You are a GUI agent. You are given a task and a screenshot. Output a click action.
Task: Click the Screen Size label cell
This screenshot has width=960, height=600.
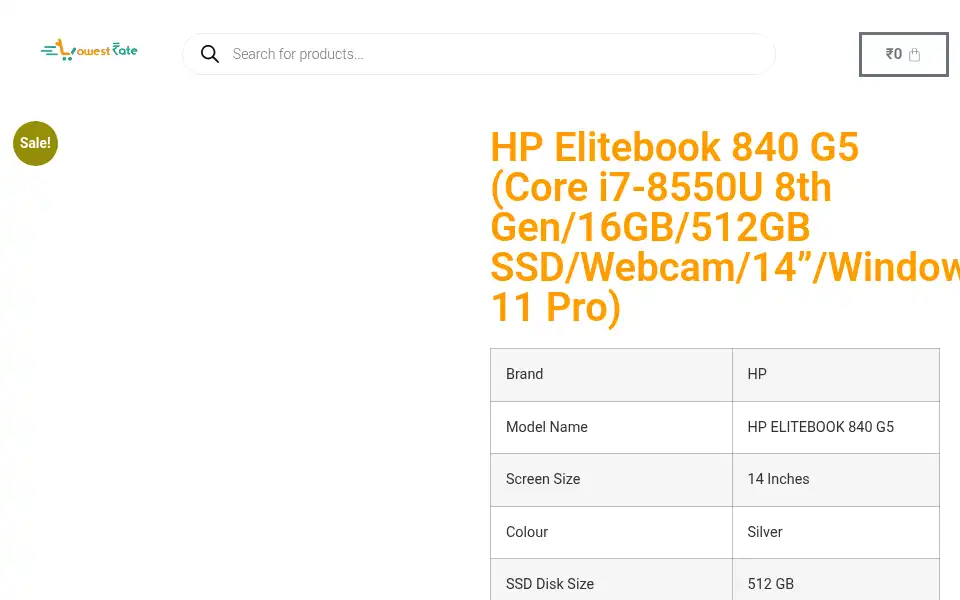tap(611, 480)
